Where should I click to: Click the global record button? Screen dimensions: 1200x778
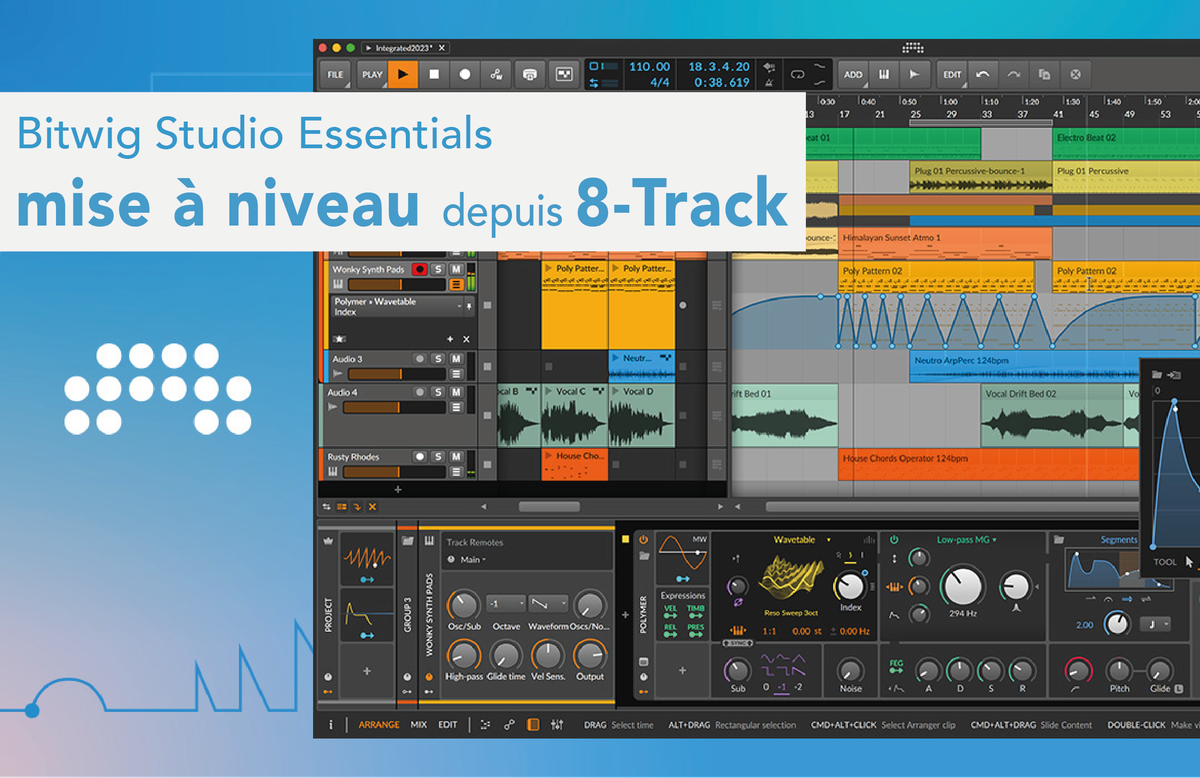(x=465, y=74)
